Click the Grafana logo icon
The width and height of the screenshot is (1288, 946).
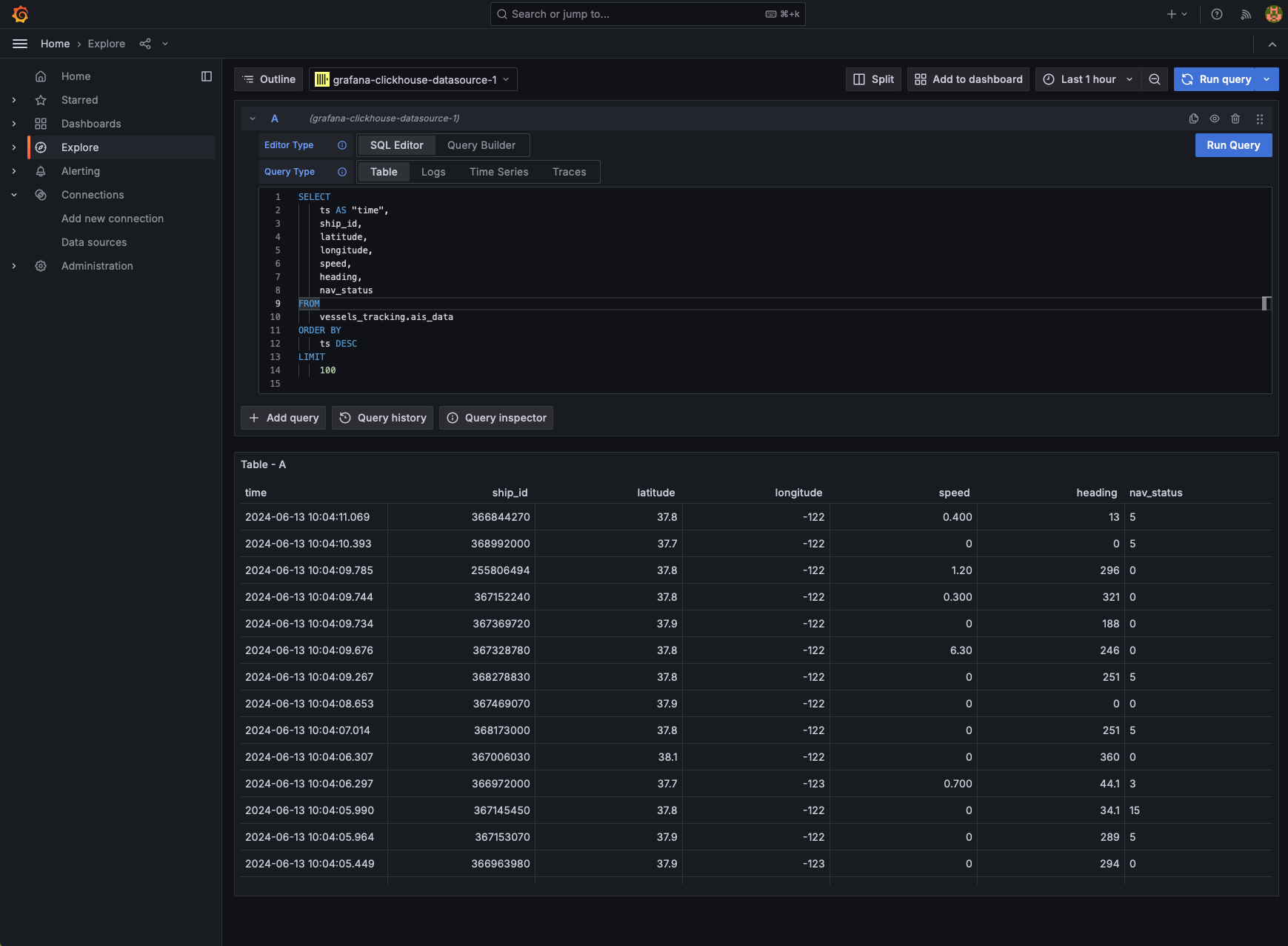tap(20, 13)
